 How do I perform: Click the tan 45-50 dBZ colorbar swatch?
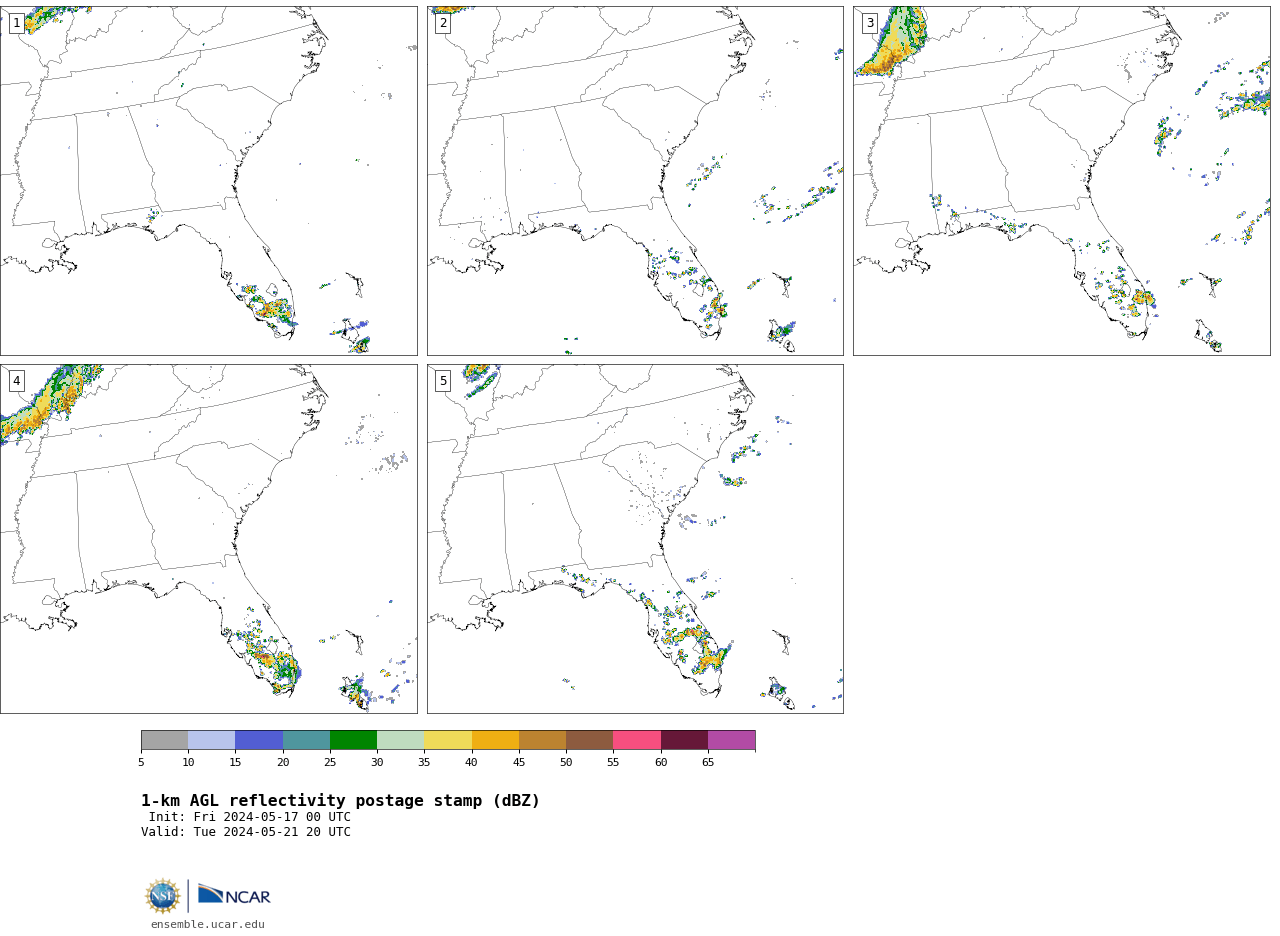[x=542, y=740]
